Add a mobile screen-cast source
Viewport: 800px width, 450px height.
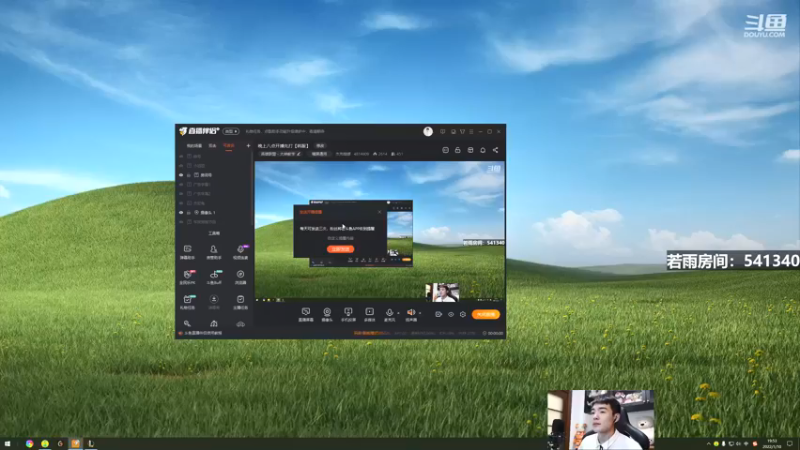pos(348,314)
